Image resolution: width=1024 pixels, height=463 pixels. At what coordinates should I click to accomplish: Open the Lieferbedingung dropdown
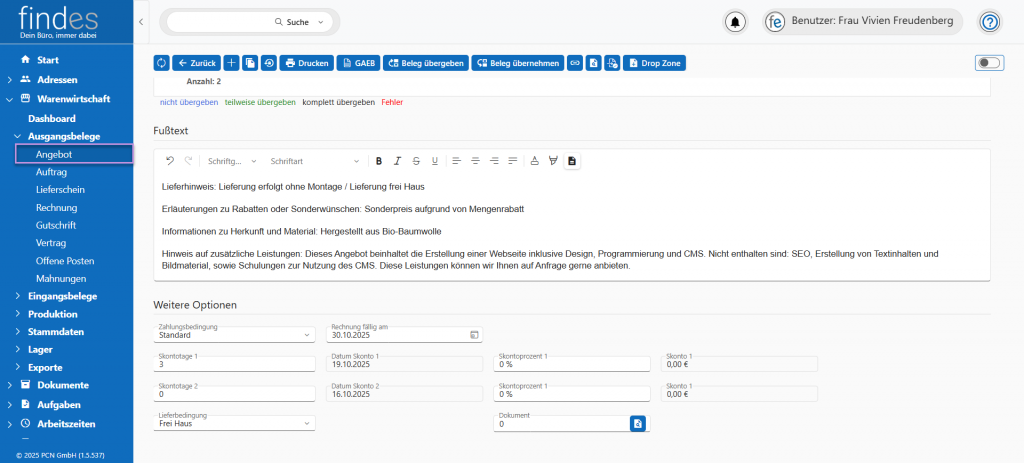pos(234,423)
